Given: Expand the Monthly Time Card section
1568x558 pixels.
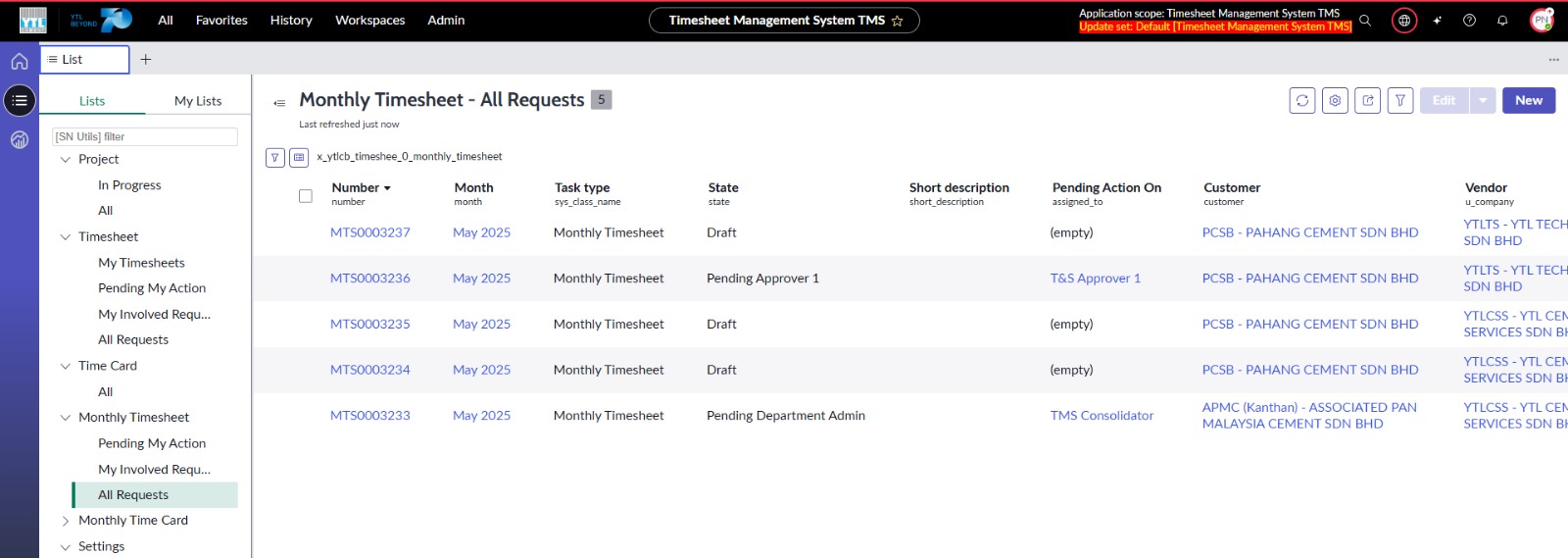Looking at the screenshot, I should [66, 521].
